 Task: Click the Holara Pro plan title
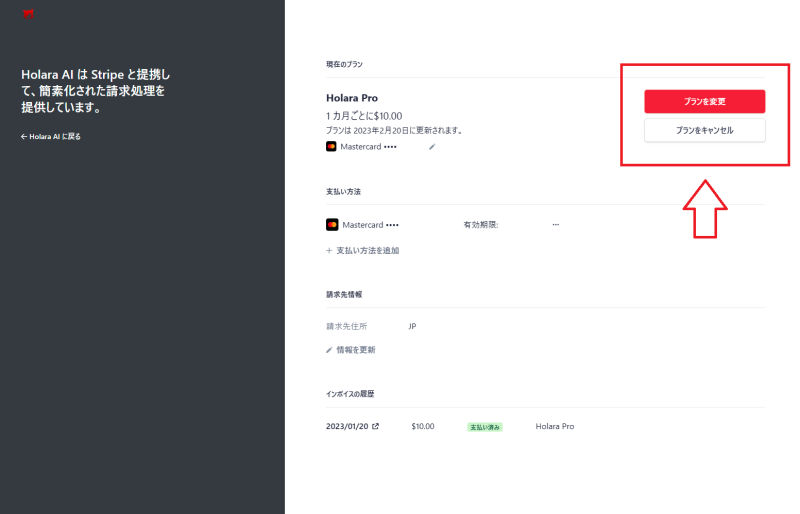(x=352, y=98)
